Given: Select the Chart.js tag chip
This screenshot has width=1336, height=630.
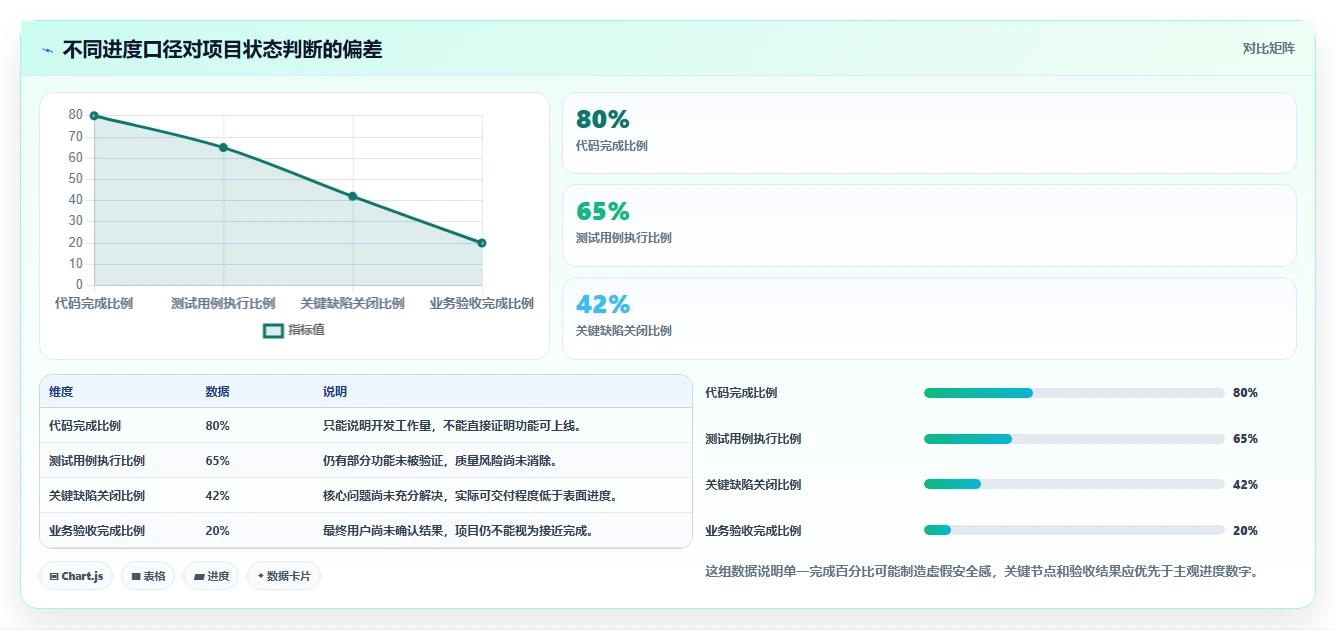Looking at the screenshot, I should click(x=76, y=576).
